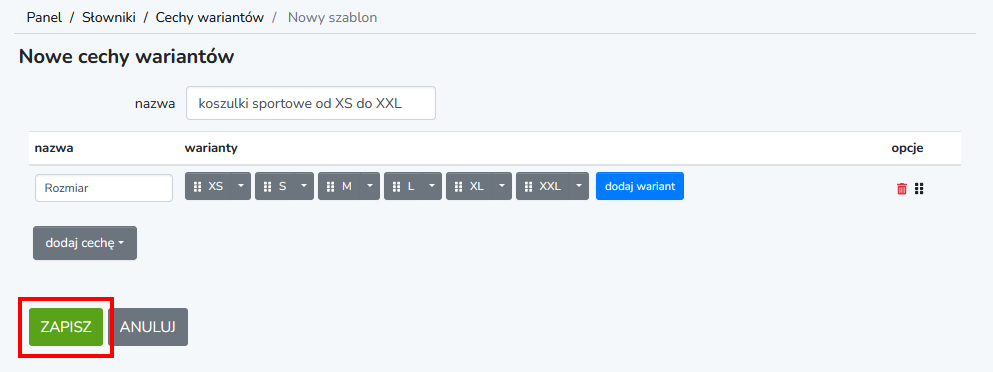The height and width of the screenshot is (372, 993).
Task: Expand the dodaj cechę dropdown
Action: point(85,243)
